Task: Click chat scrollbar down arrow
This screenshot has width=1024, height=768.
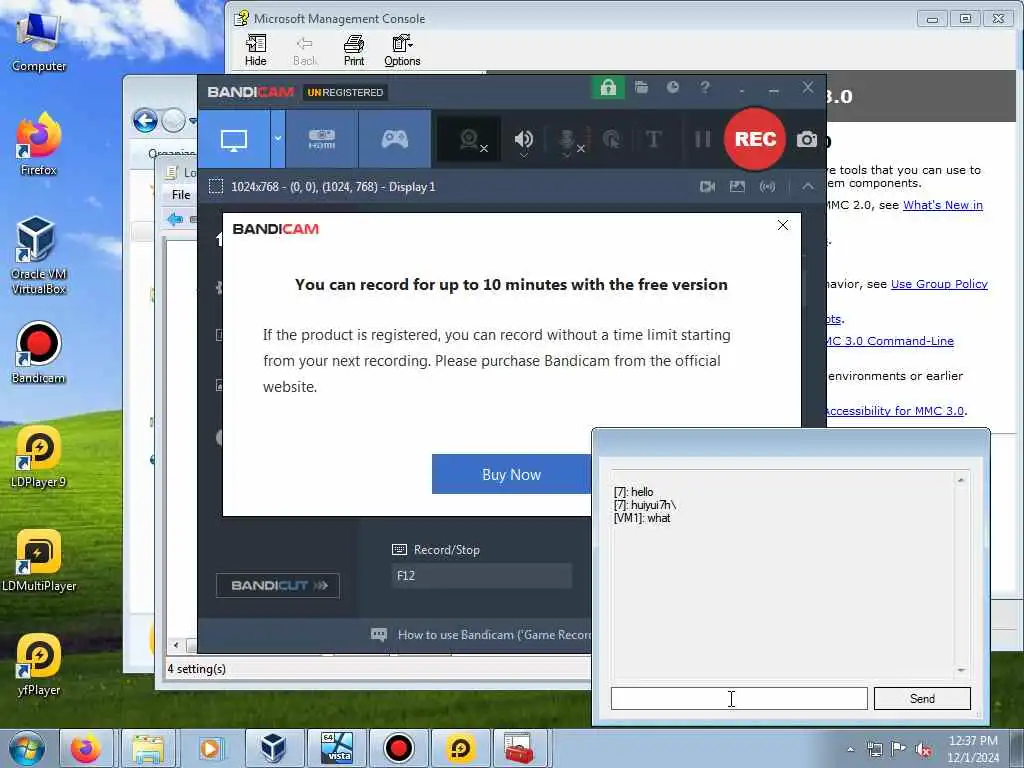Action: point(961,671)
